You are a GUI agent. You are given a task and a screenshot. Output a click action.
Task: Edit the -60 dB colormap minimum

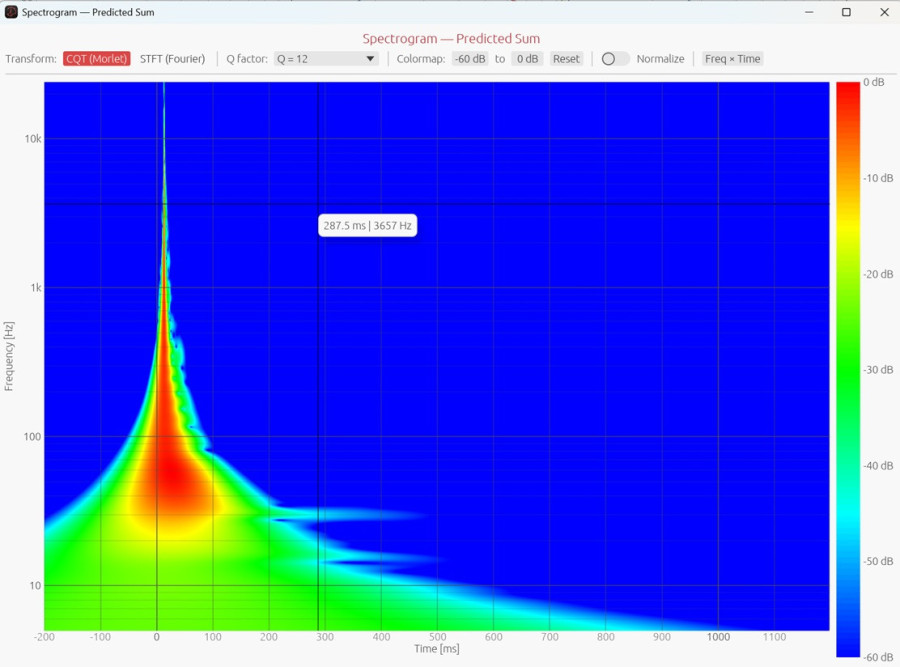coord(470,59)
